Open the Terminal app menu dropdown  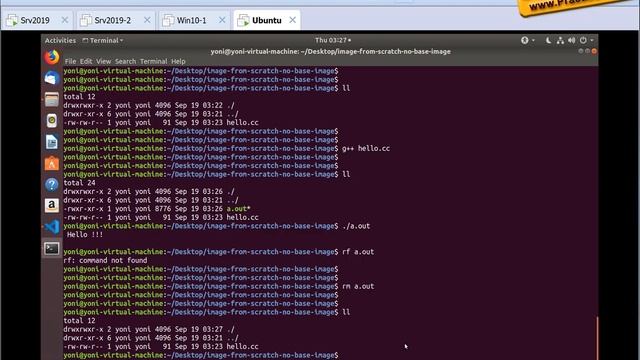click(102, 40)
